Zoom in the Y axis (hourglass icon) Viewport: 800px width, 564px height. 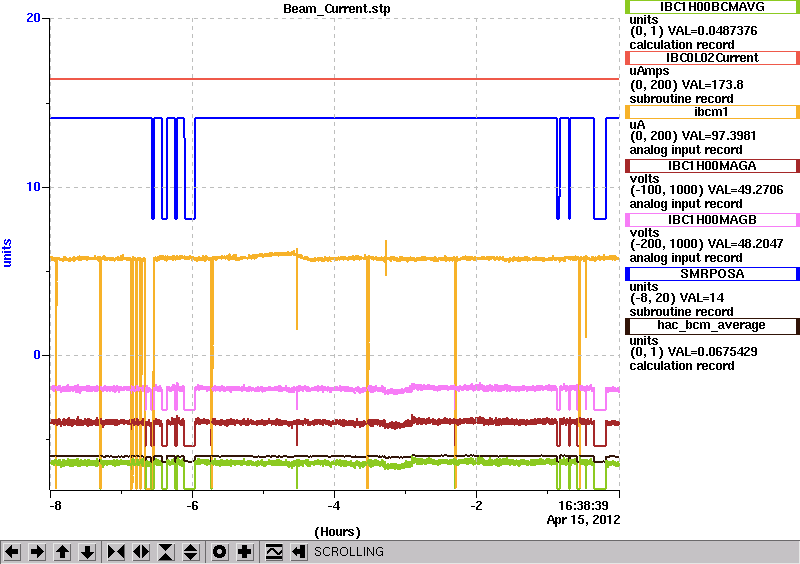point(166,552)
